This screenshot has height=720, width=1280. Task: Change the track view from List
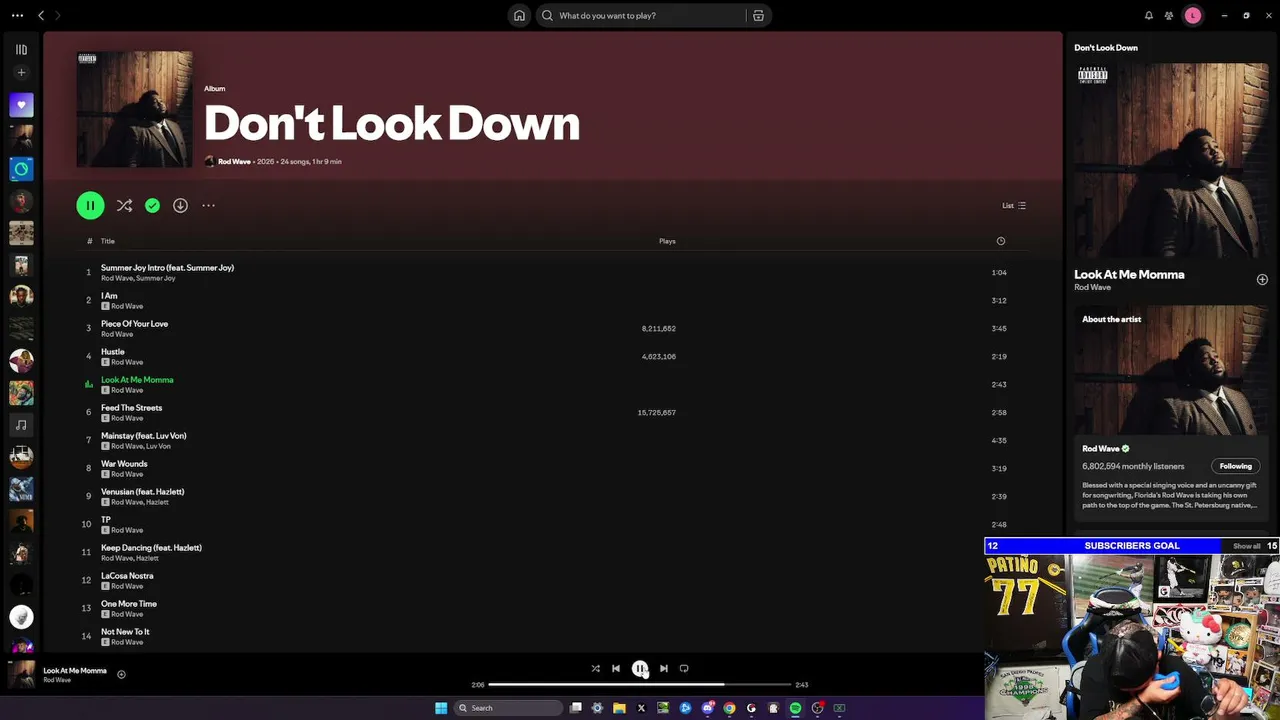[x=1014, y=205]
